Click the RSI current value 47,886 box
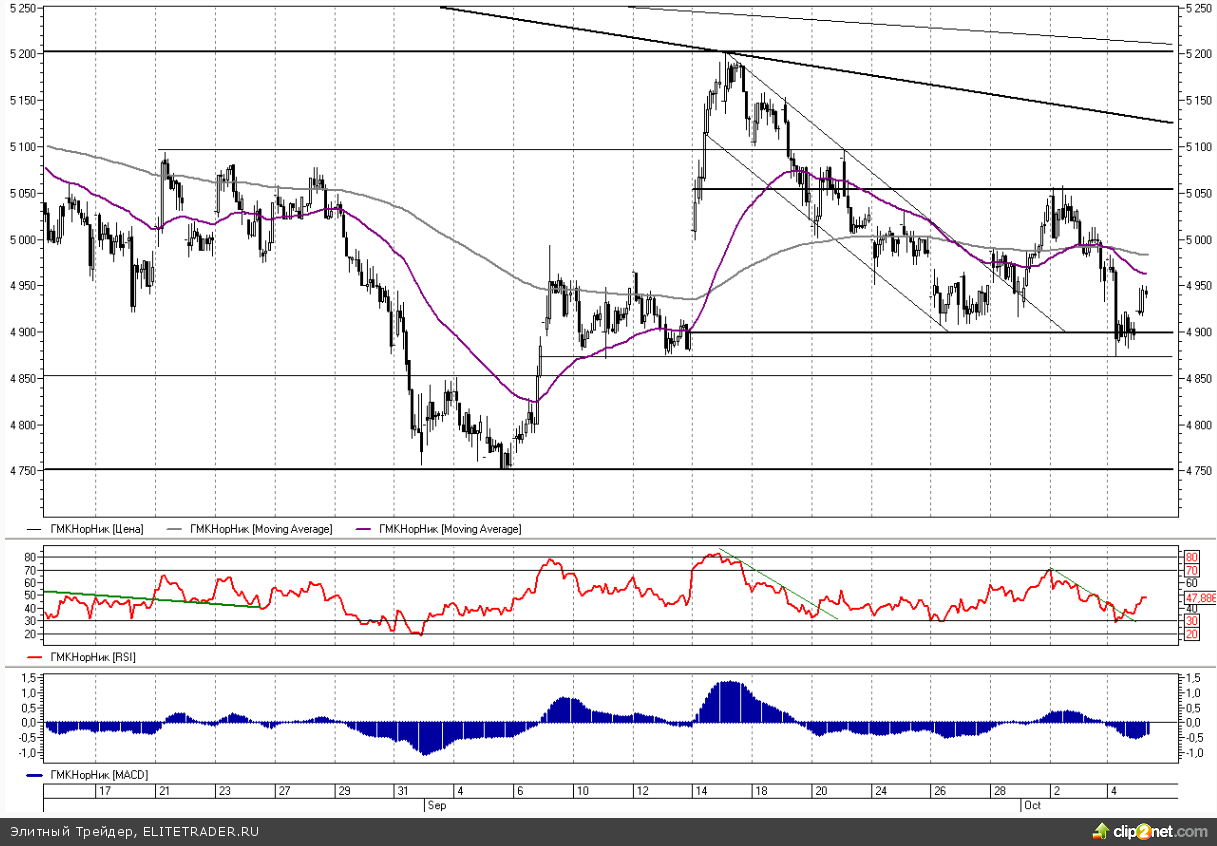 coord(1199,597)
